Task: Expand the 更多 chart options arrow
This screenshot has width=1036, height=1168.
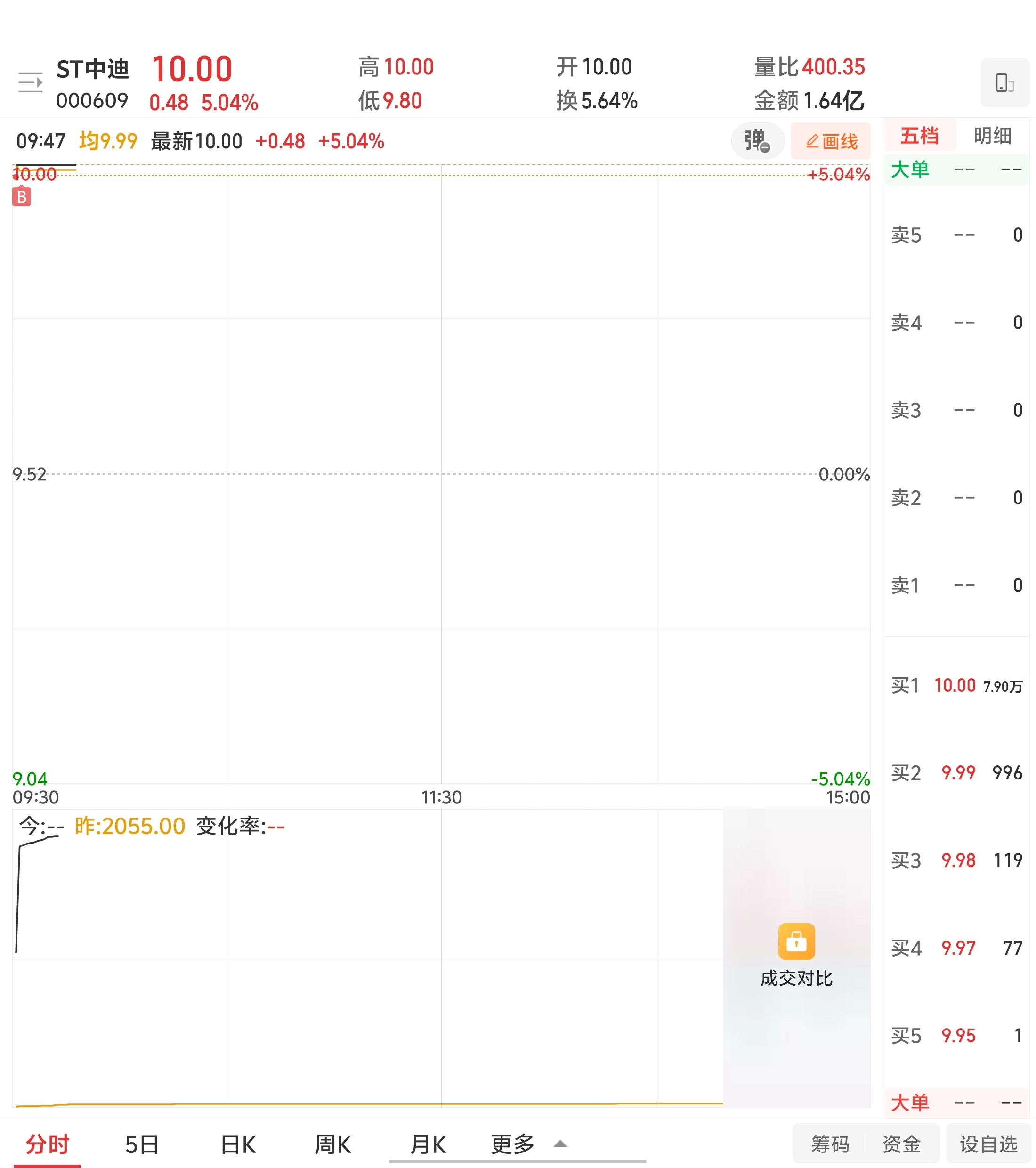Action: click(560, 1144)
